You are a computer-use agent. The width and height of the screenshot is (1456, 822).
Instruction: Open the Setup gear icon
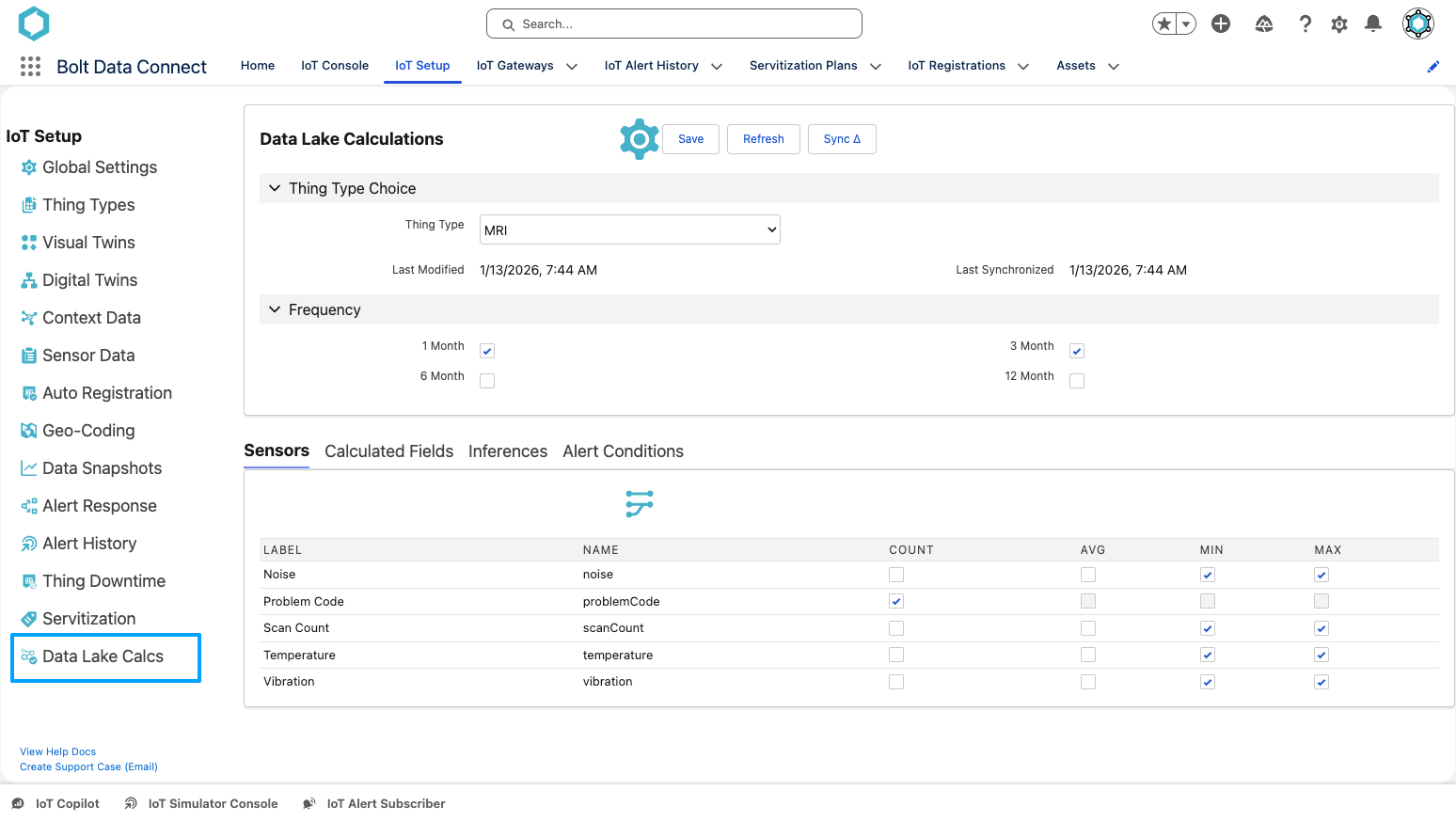(1339, 24)
